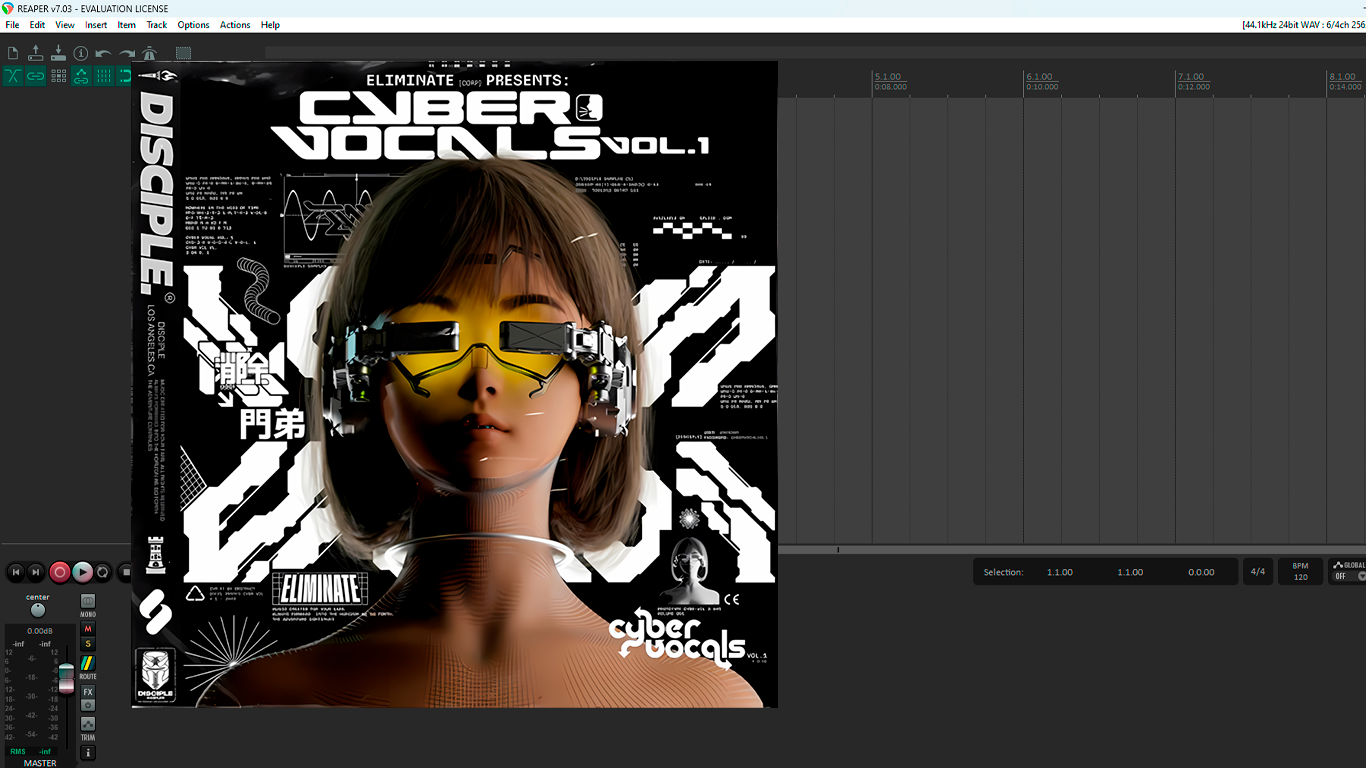Click selection start field 1.1.00
Viewport: 1366px width, 768px height.
click(1060, 572)
